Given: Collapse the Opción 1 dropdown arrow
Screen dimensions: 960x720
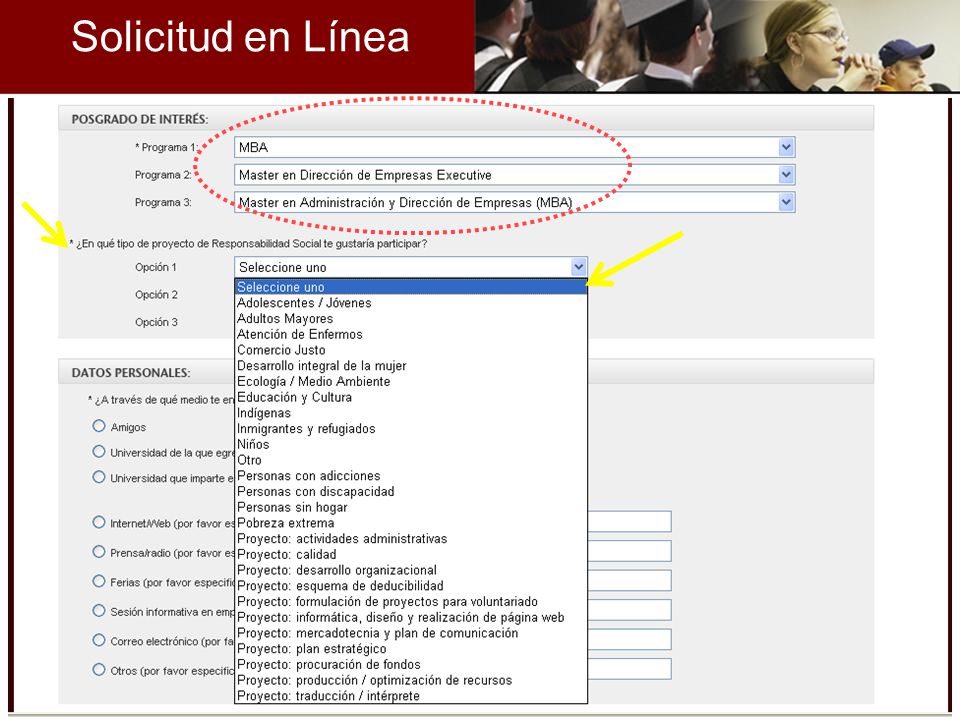Looking at the screenshot, I should (579, 267).
